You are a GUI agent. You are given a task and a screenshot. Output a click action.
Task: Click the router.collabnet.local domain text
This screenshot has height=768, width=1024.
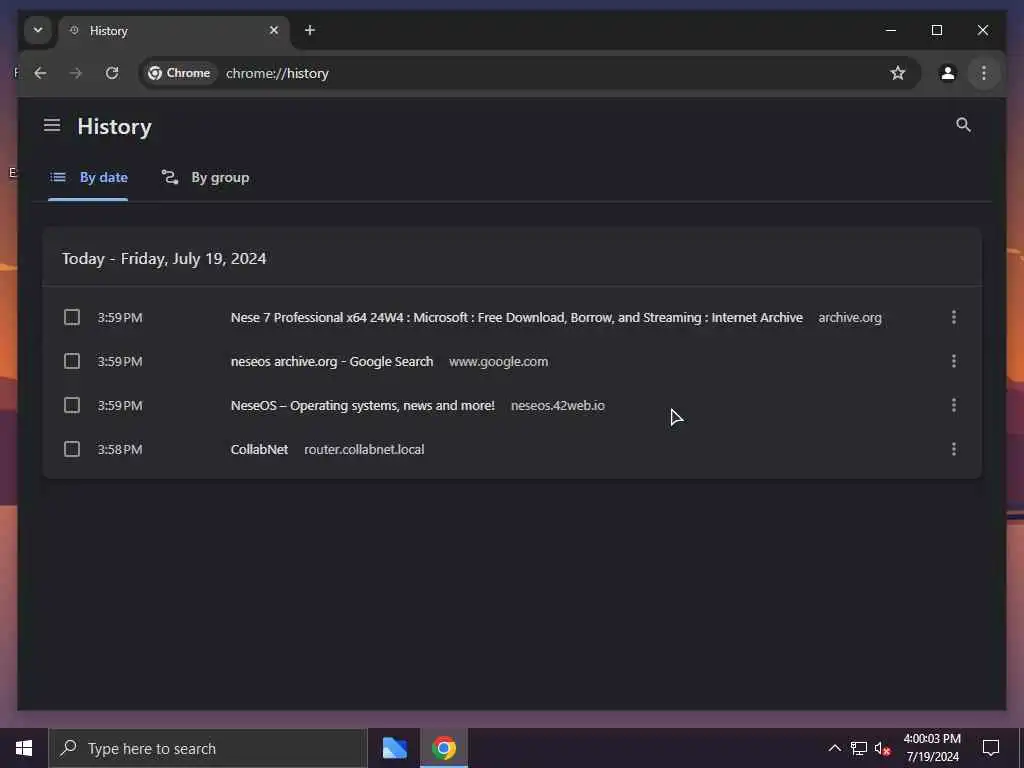pyautogui.click(x=364, y=449)
